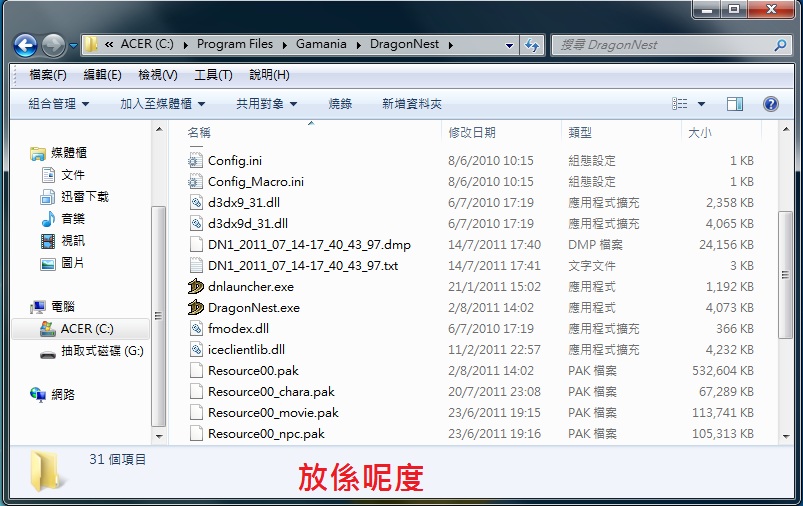This screenshot has height=506, width=803.
Task: Select d3dx9d_31.dll file icon
Action: point(196,224)
